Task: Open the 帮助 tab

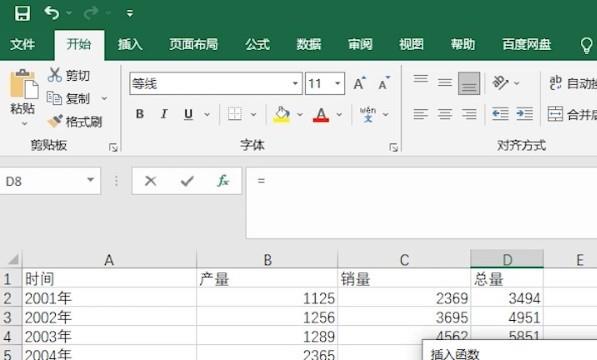Action: point(463,45)
